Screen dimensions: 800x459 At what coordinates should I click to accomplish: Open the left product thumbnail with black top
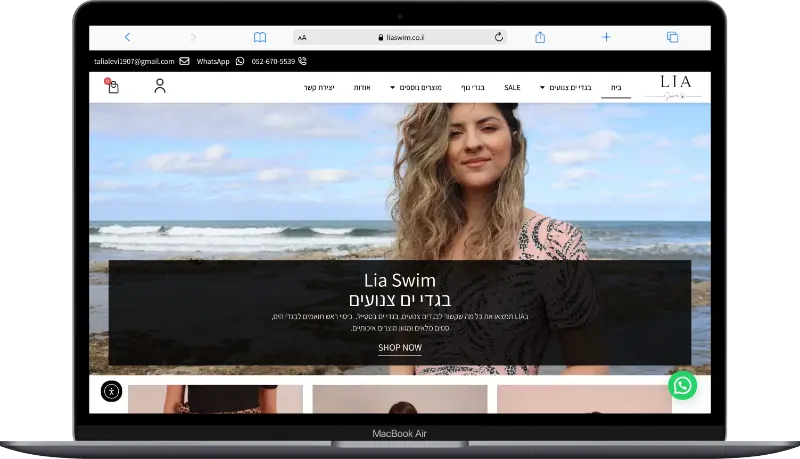(215, 399)
